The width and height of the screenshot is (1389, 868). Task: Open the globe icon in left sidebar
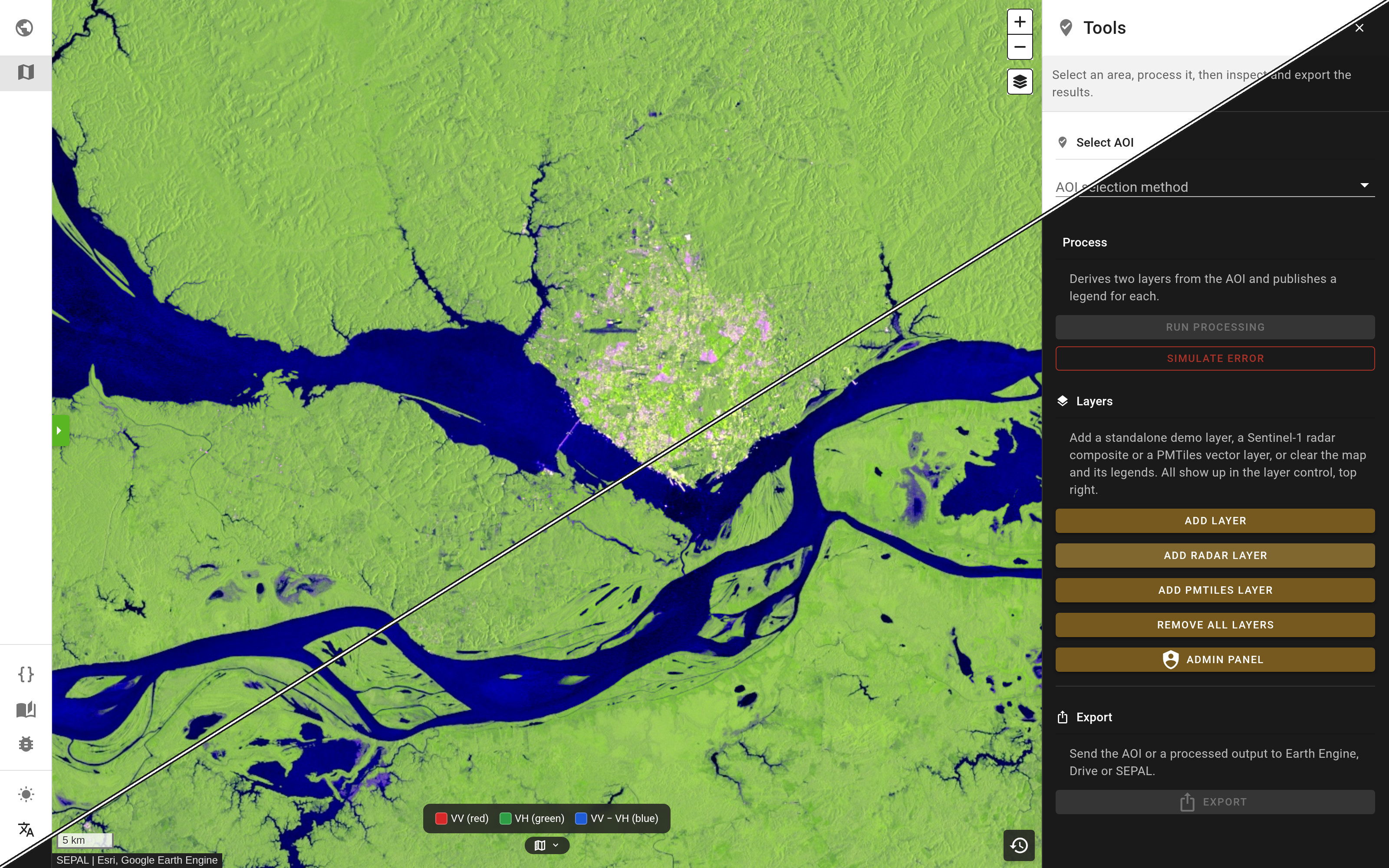[x=25, y=27]
